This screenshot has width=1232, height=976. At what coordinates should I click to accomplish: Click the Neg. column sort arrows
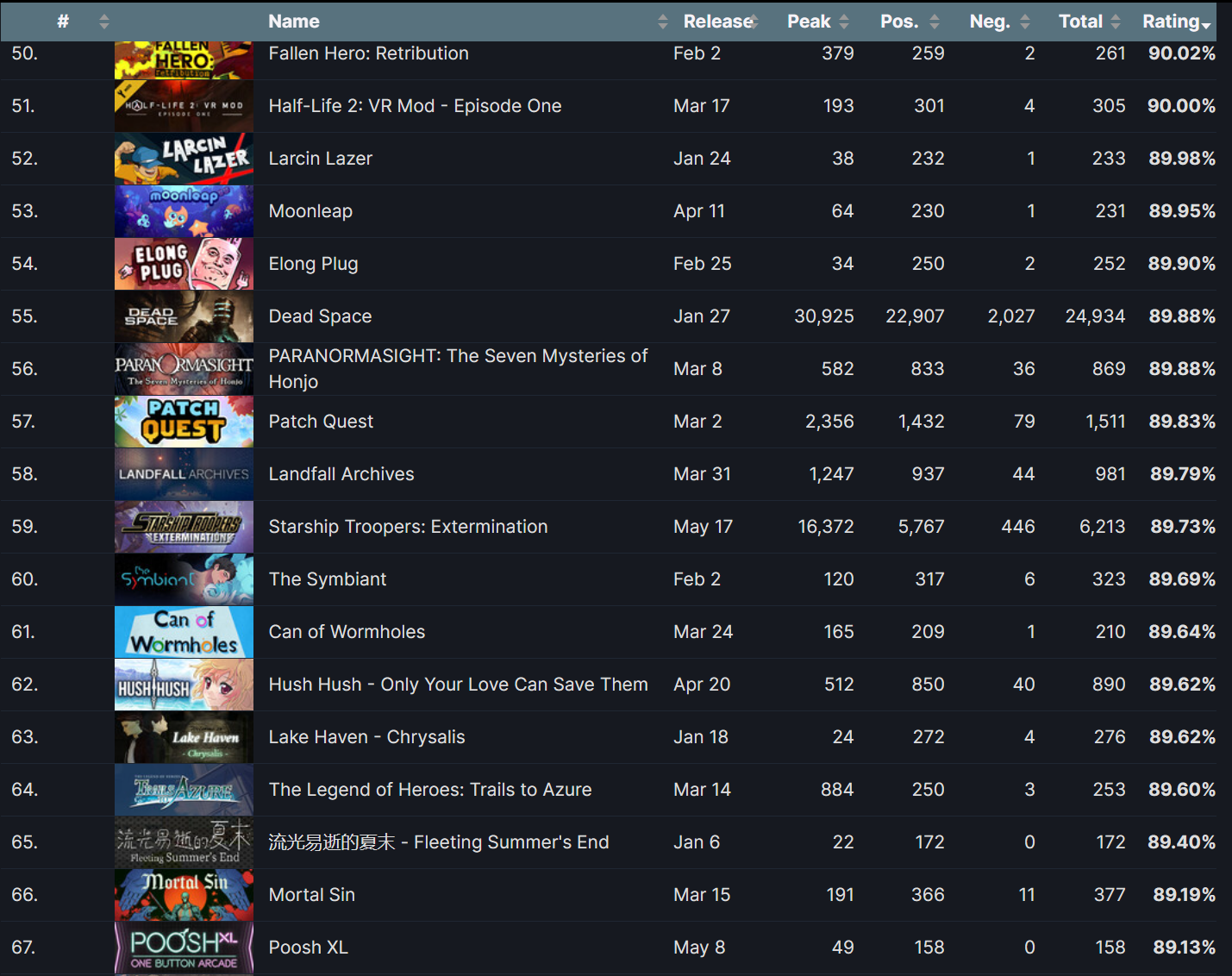(x=1025, y=22)
